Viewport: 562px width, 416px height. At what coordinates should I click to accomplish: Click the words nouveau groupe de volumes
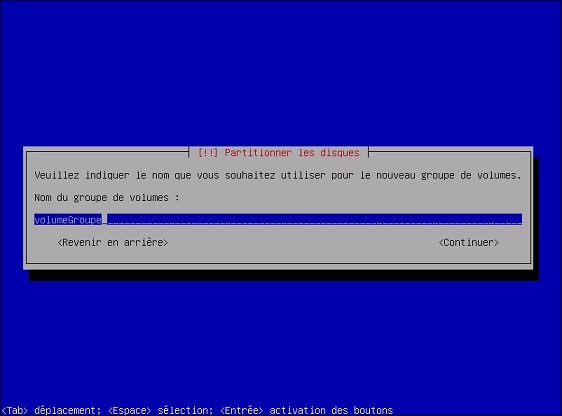pyautogui.click(x=448, y=175)
